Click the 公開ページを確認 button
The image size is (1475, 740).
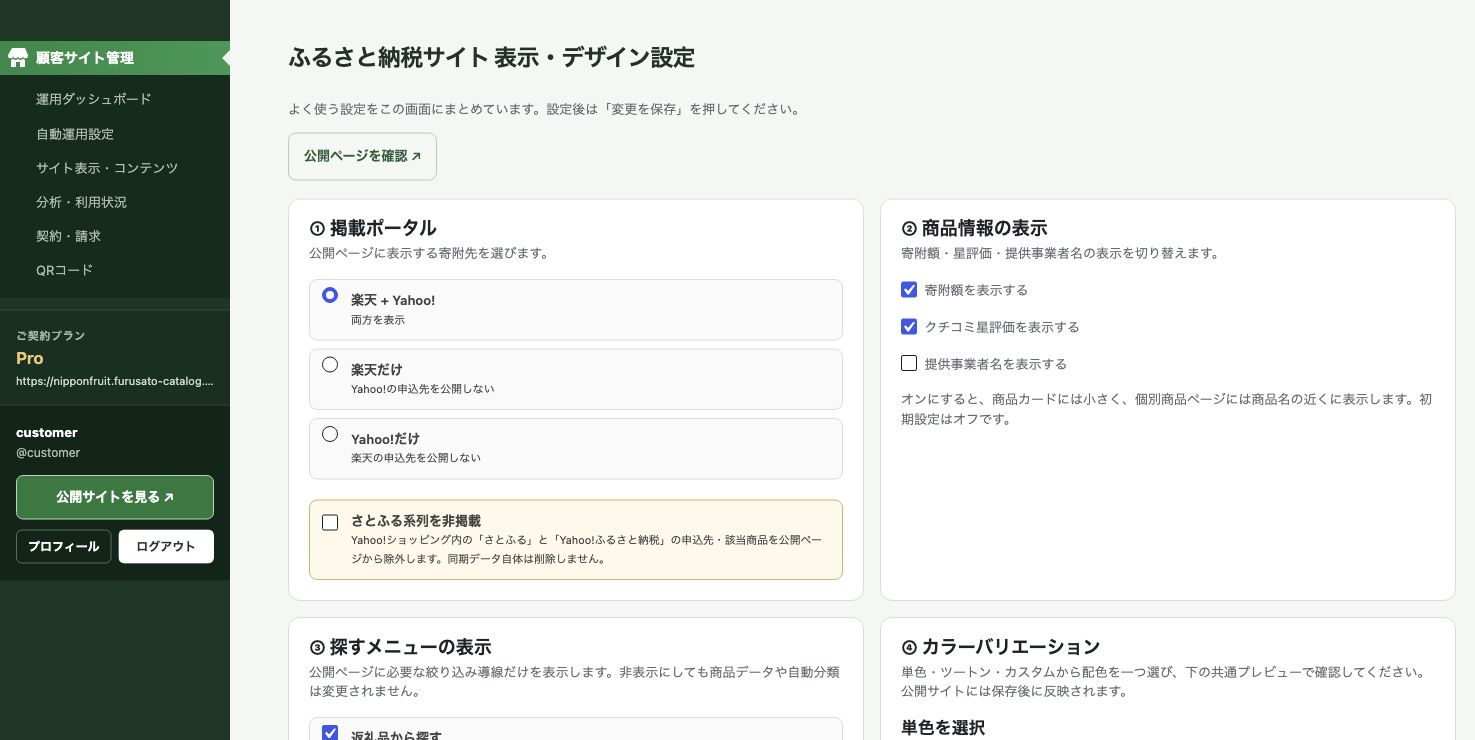[x=362, y=156]
